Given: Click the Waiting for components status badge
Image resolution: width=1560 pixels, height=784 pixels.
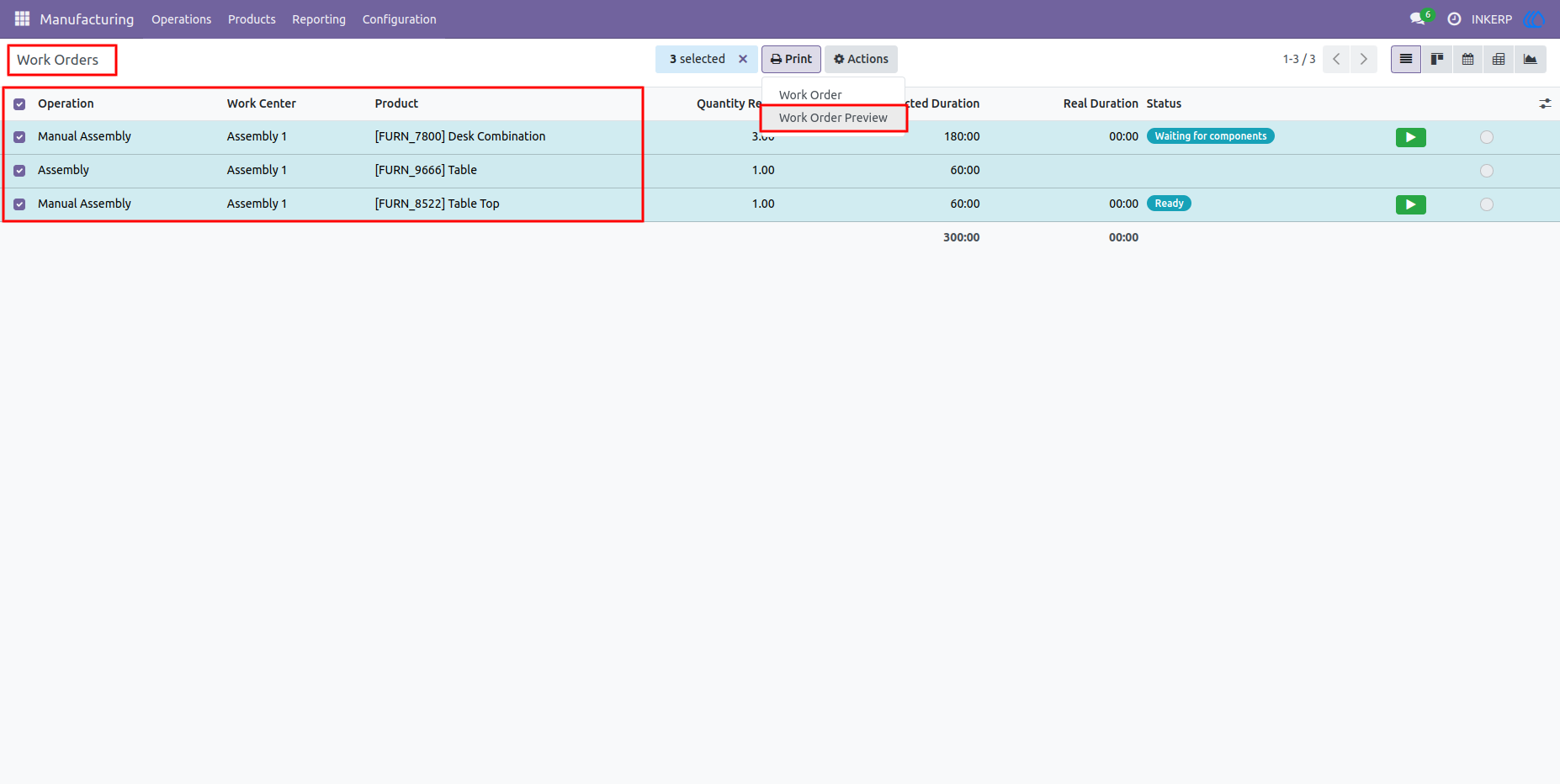Looking at the screenshot, I should point(1211,136).
